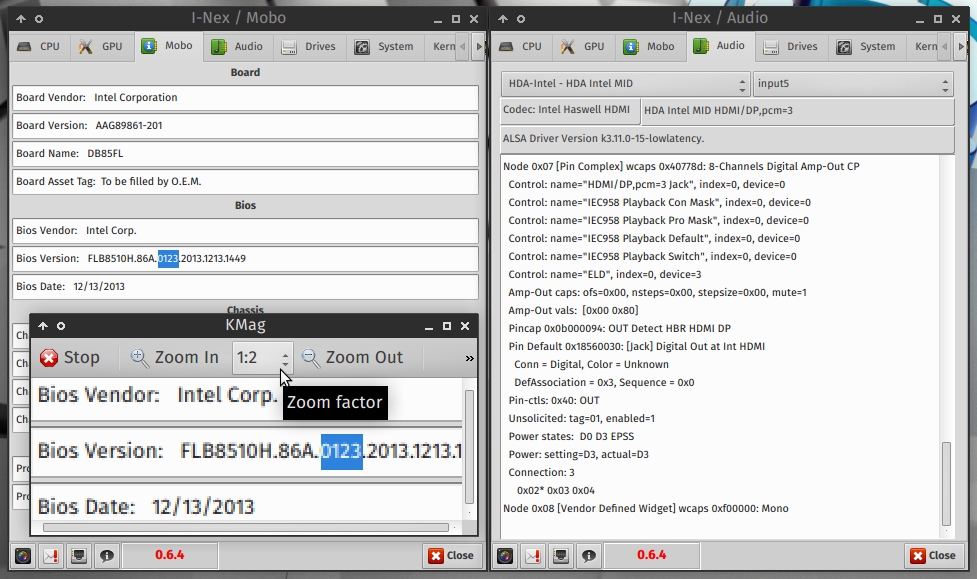Select the Audio tab in Audio window

pyautogui.click(x=720, y=46)
